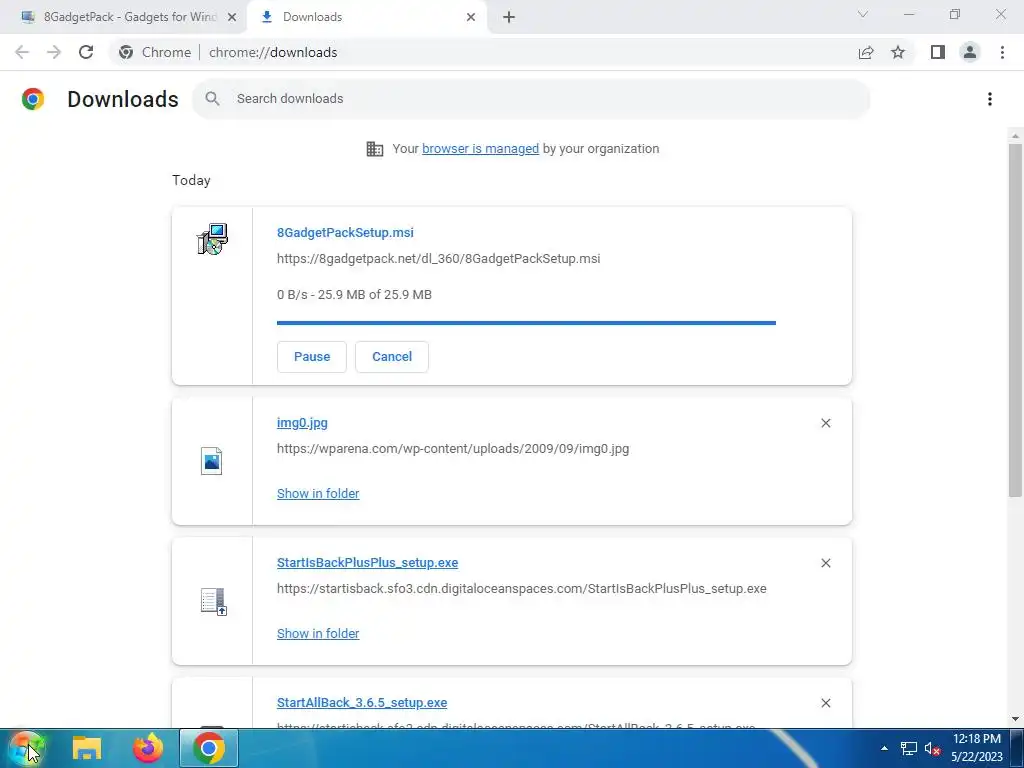Click the 8GadgetPack download progress bar
The width and height of the screenshot is (1024, 768).
pyautogui.click(x=526, y=323)
